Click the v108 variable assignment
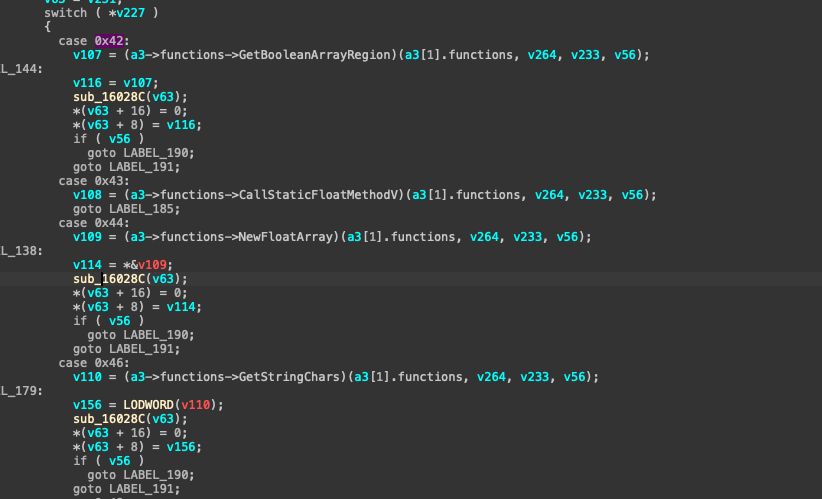This screenshot has width=822, height=499. [x=87, y=194]
